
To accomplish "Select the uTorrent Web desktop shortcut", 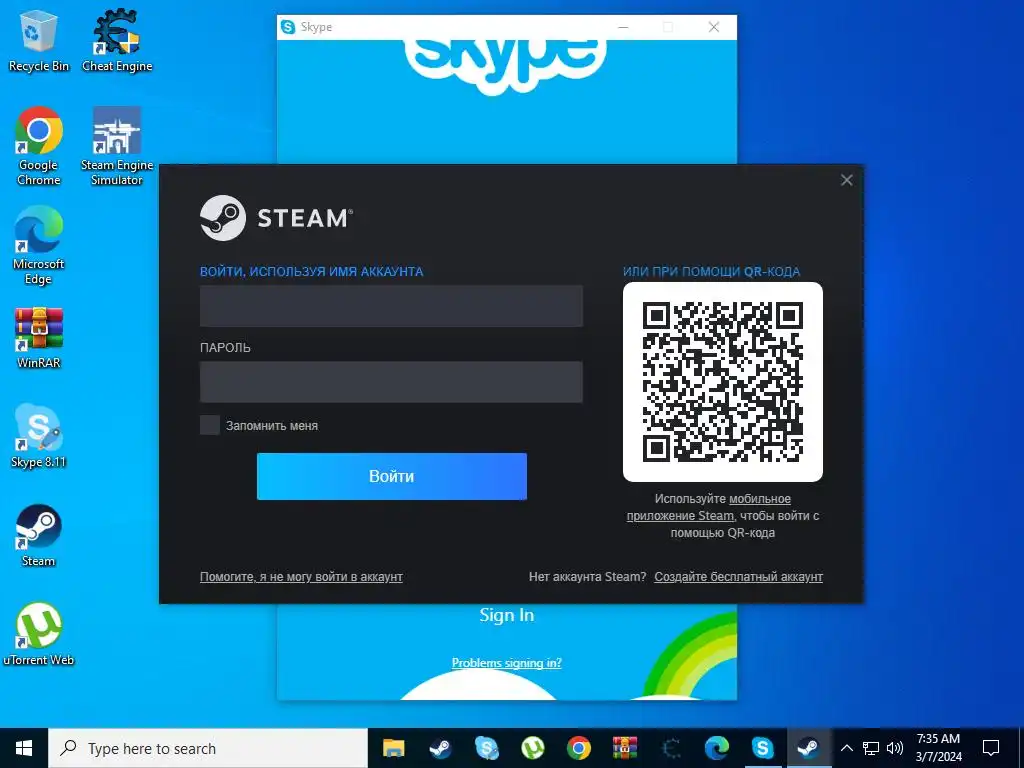I will [x=39, y=634].
